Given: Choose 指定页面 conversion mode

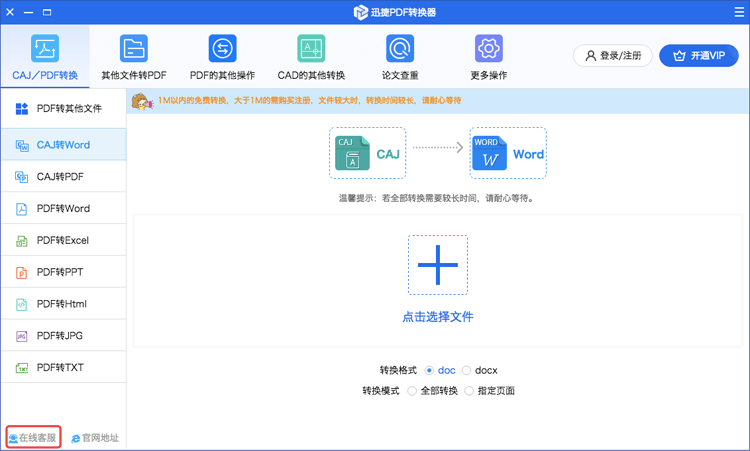Looking at the screenshot, I should [469, 391].
